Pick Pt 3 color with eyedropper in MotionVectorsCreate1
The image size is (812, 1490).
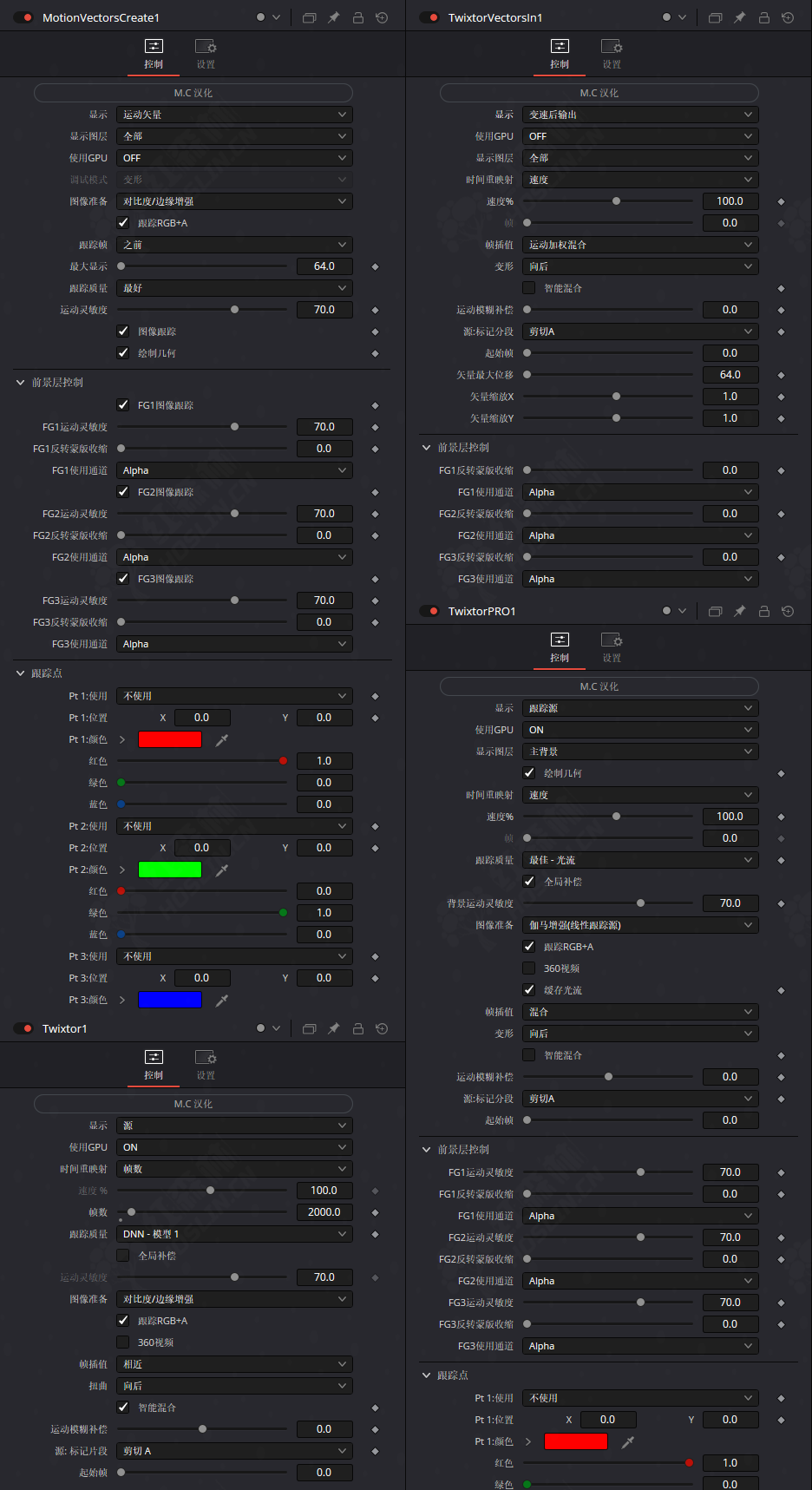[222, 1000]
